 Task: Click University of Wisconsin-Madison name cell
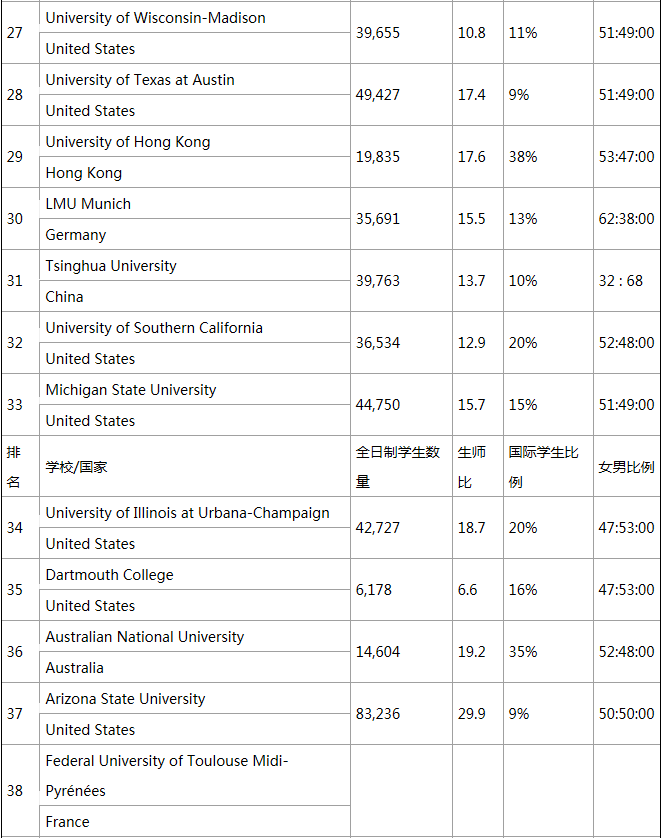(x=156, y=18)
